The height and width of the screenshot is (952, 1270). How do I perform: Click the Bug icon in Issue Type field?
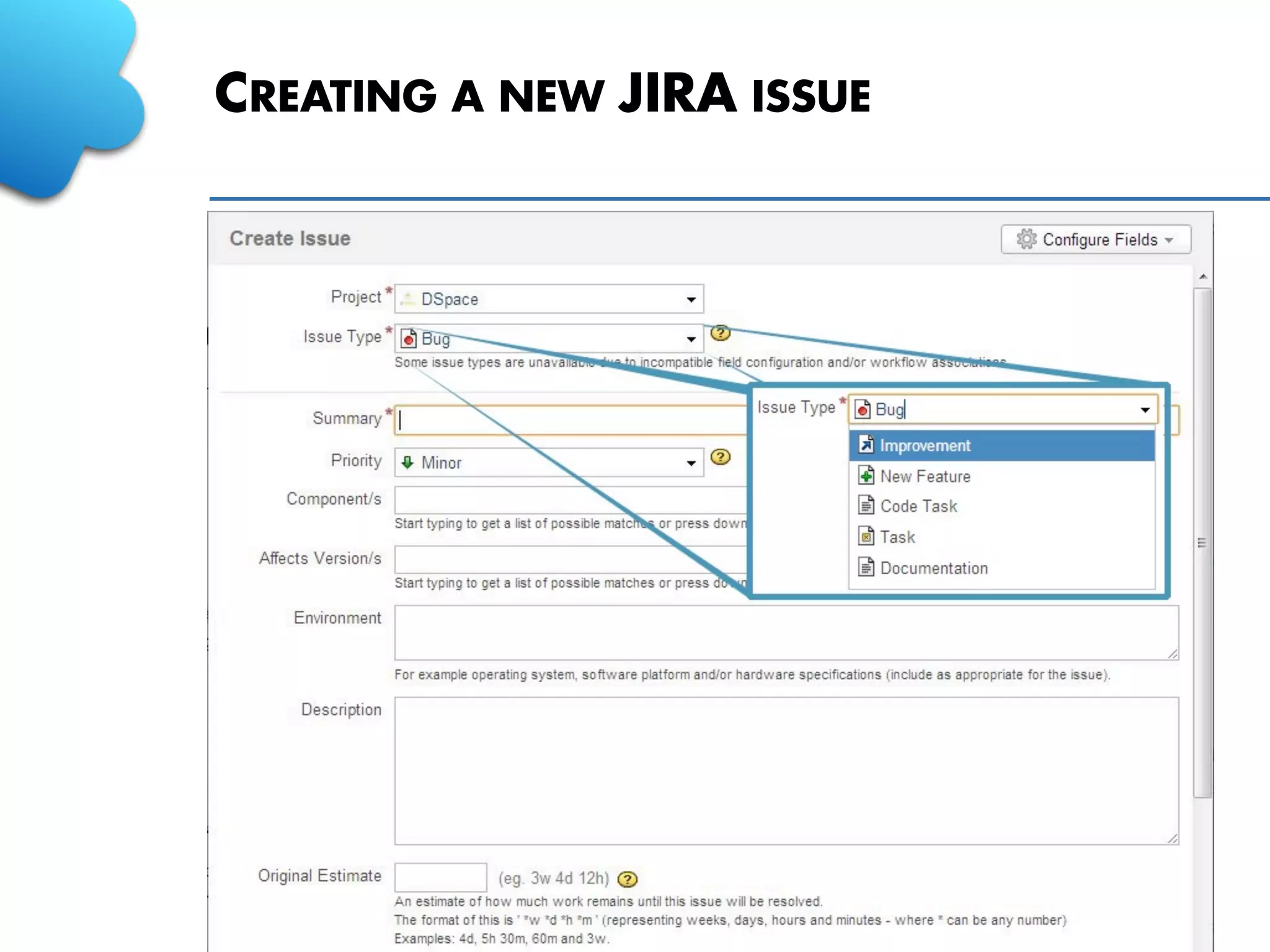tap(408, 339)
